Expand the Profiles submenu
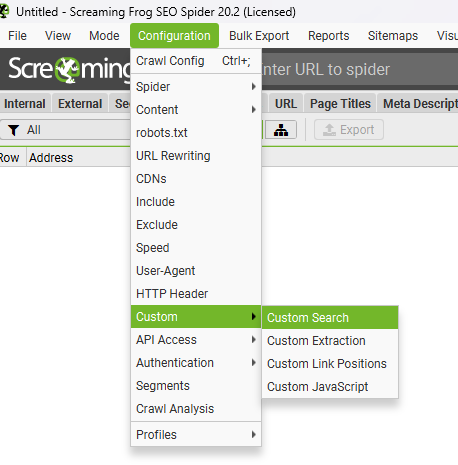This screenshot has height=465, width=458. click(x=196, y=435)
